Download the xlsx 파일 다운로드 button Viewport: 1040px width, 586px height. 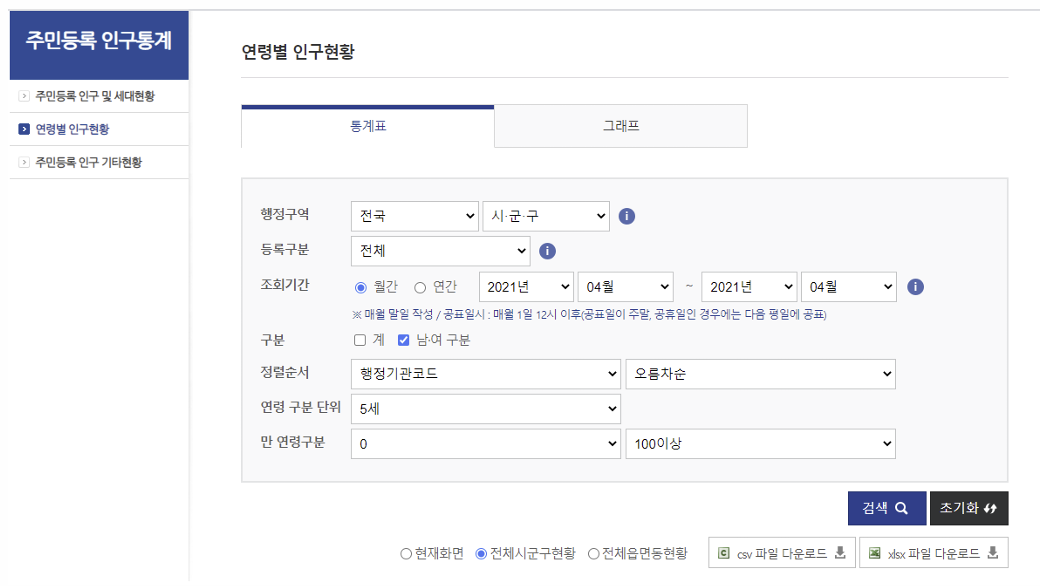(934, 553)
